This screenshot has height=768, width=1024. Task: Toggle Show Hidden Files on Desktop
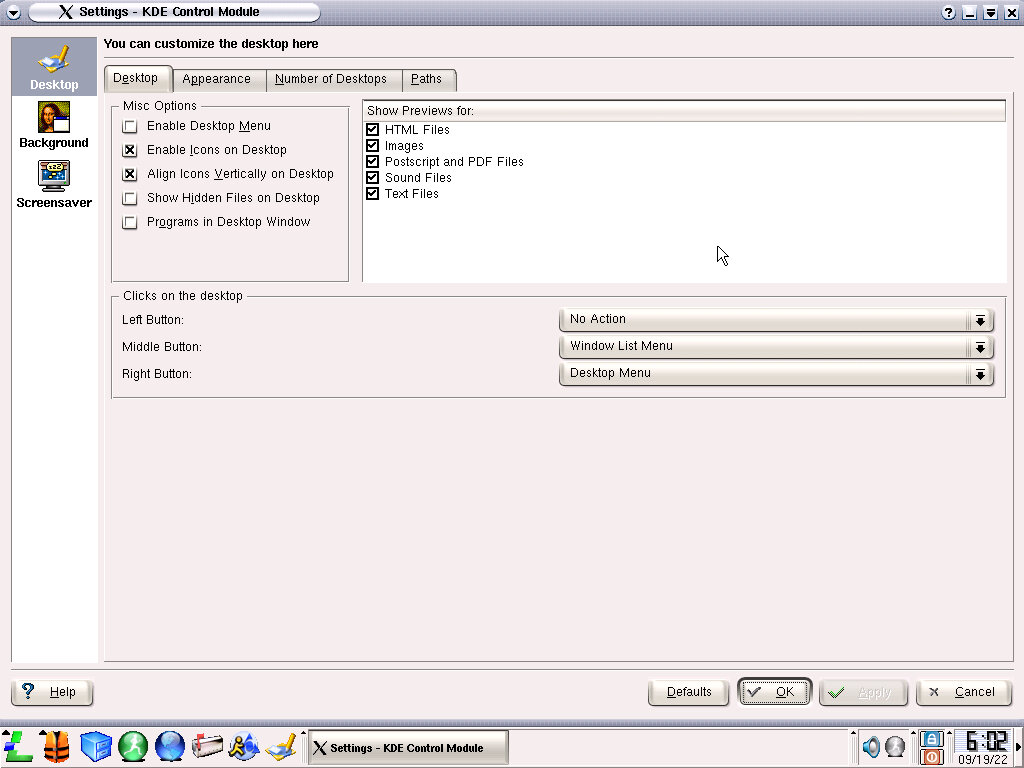tap(130, 199)
